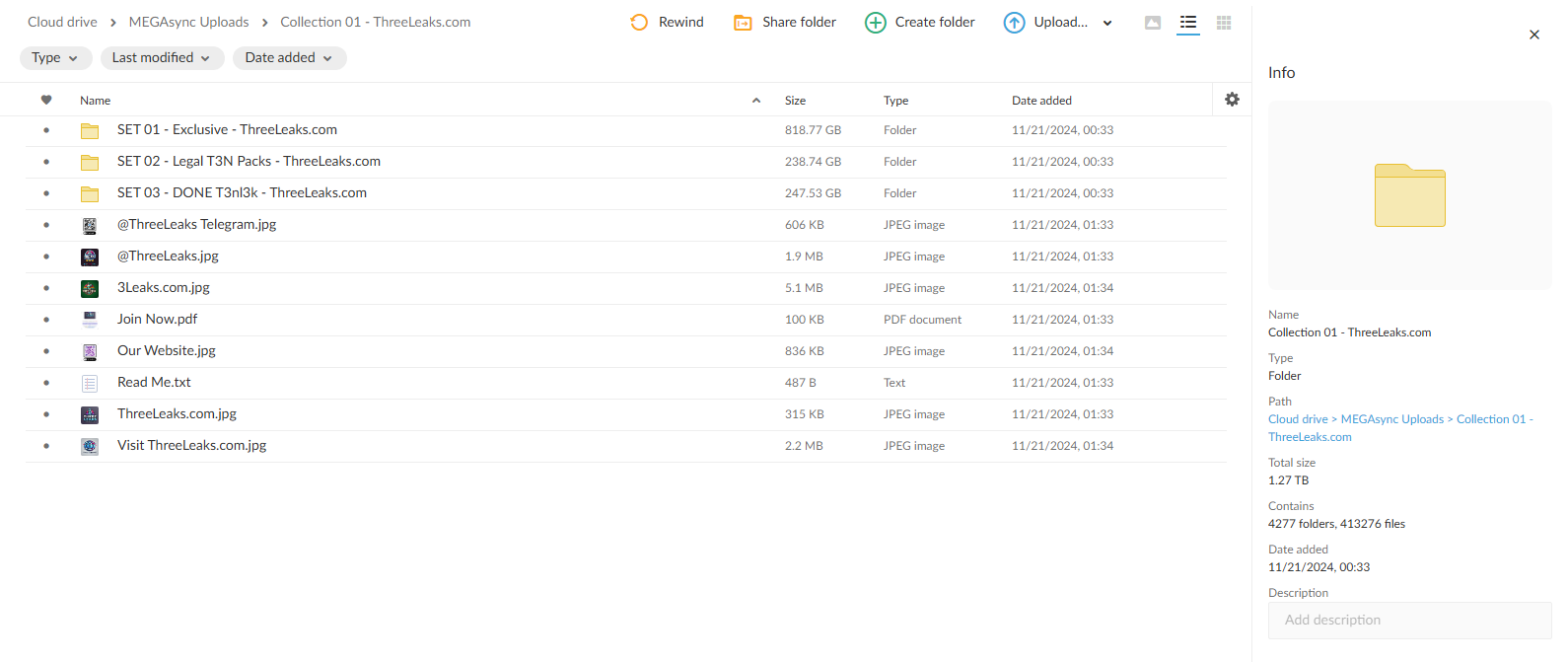
Task: Expand the Upload options chevron
Action: click(x=1107, y=23)
